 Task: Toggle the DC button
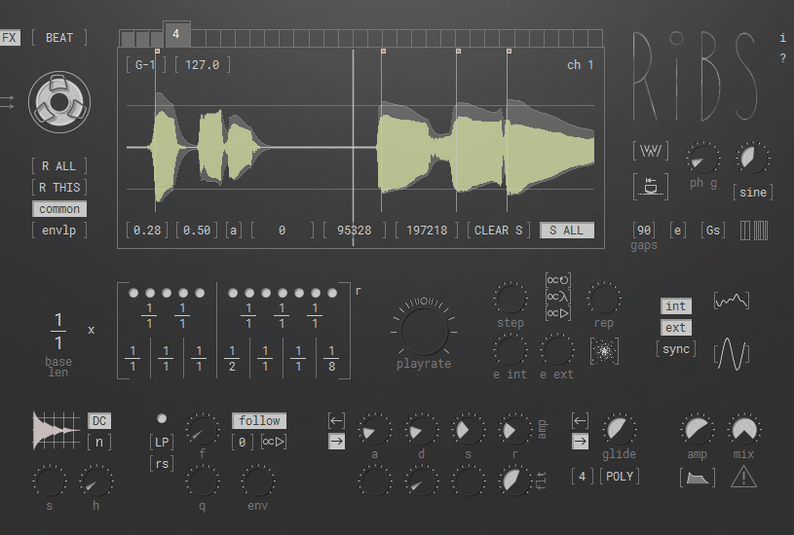[x=99, y=421]
